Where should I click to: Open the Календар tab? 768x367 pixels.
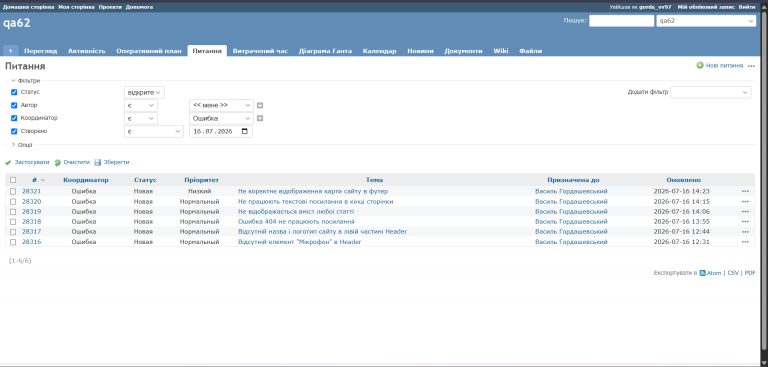click(380, 51)
